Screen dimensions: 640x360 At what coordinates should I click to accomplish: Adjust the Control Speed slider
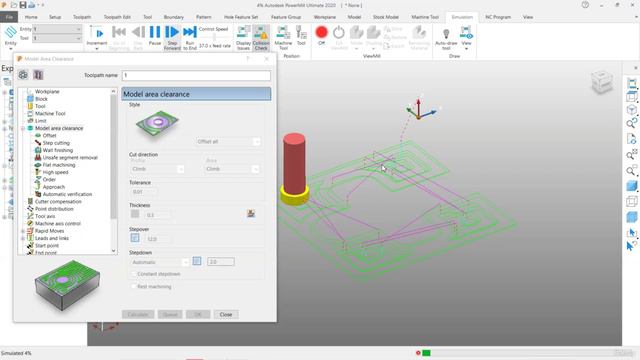coord(214,37)
